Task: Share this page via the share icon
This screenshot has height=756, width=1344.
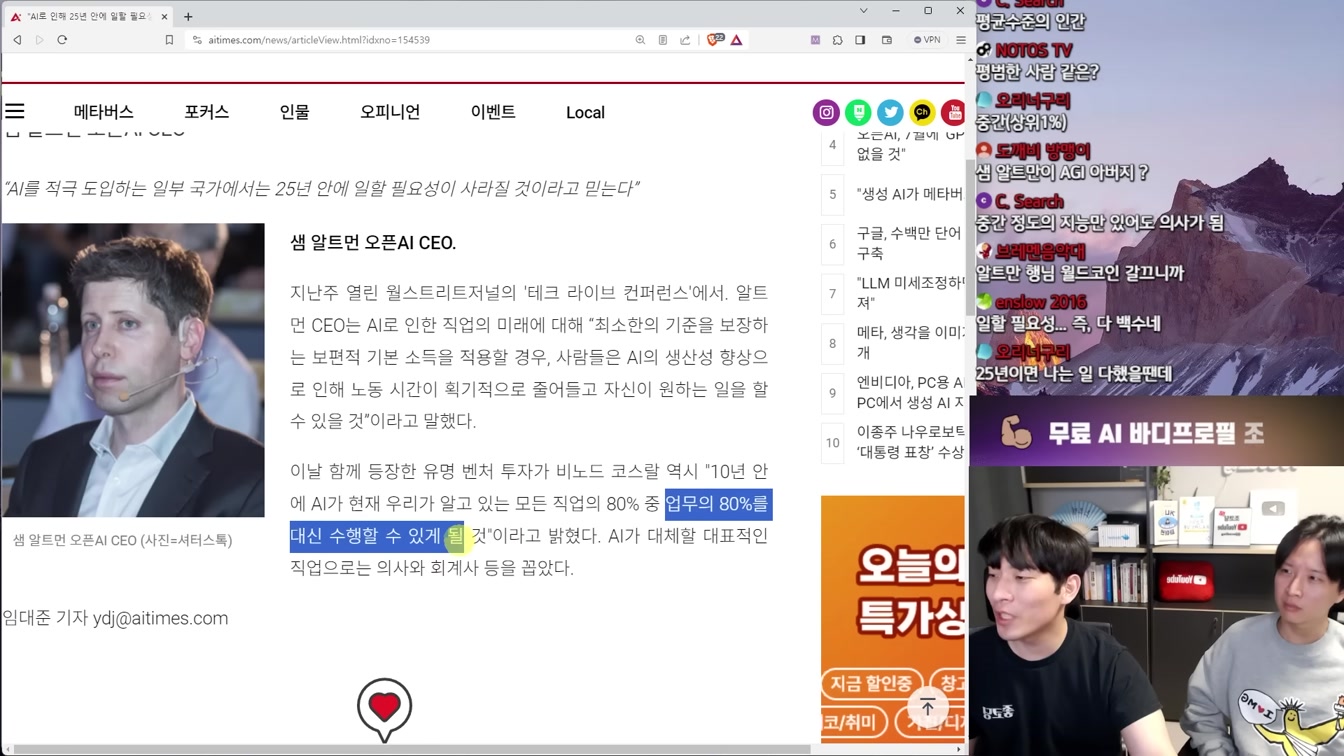Action: point(685,40)
